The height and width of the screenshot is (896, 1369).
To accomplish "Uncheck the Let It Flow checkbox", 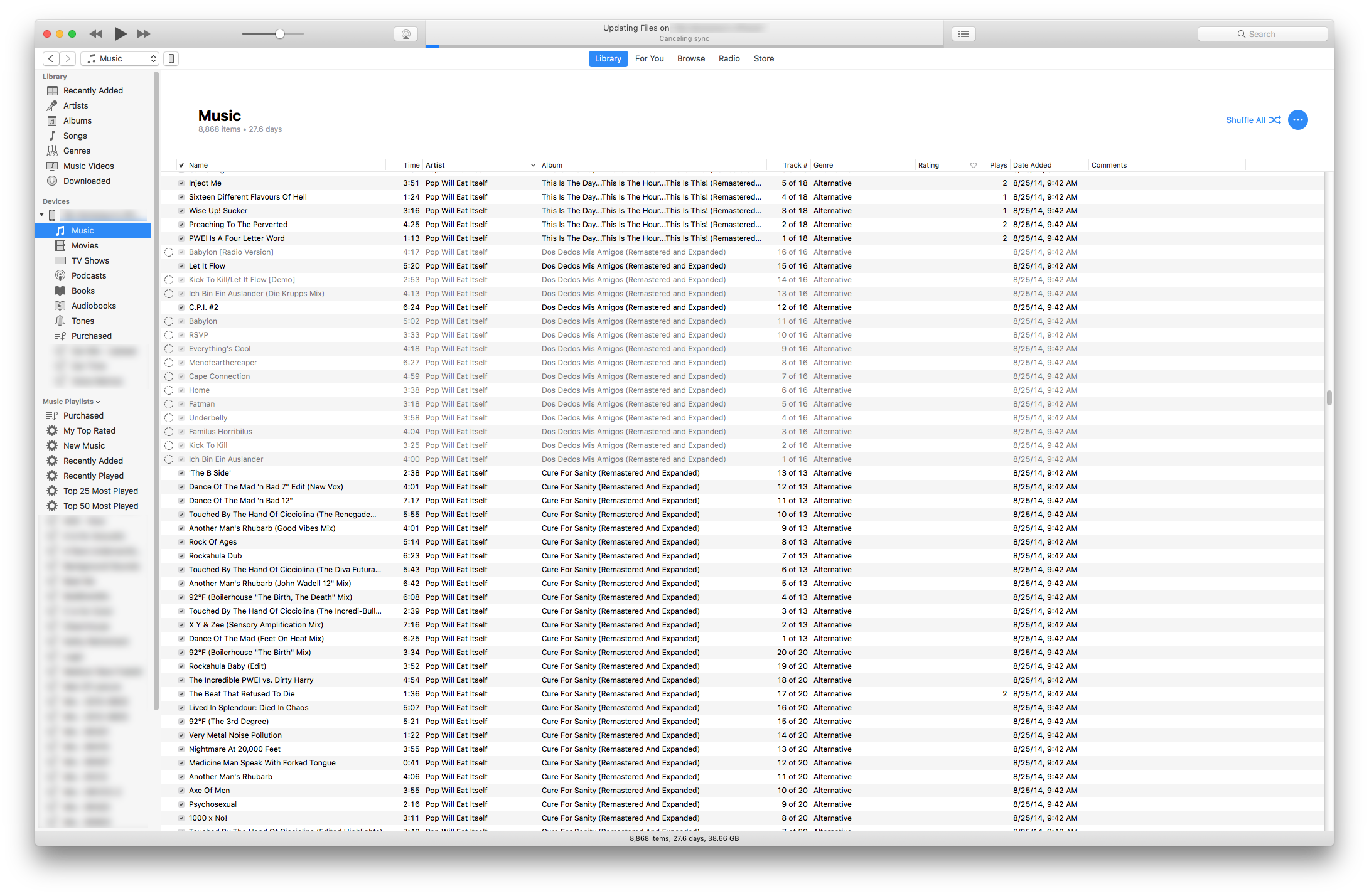I will (181, 267).
